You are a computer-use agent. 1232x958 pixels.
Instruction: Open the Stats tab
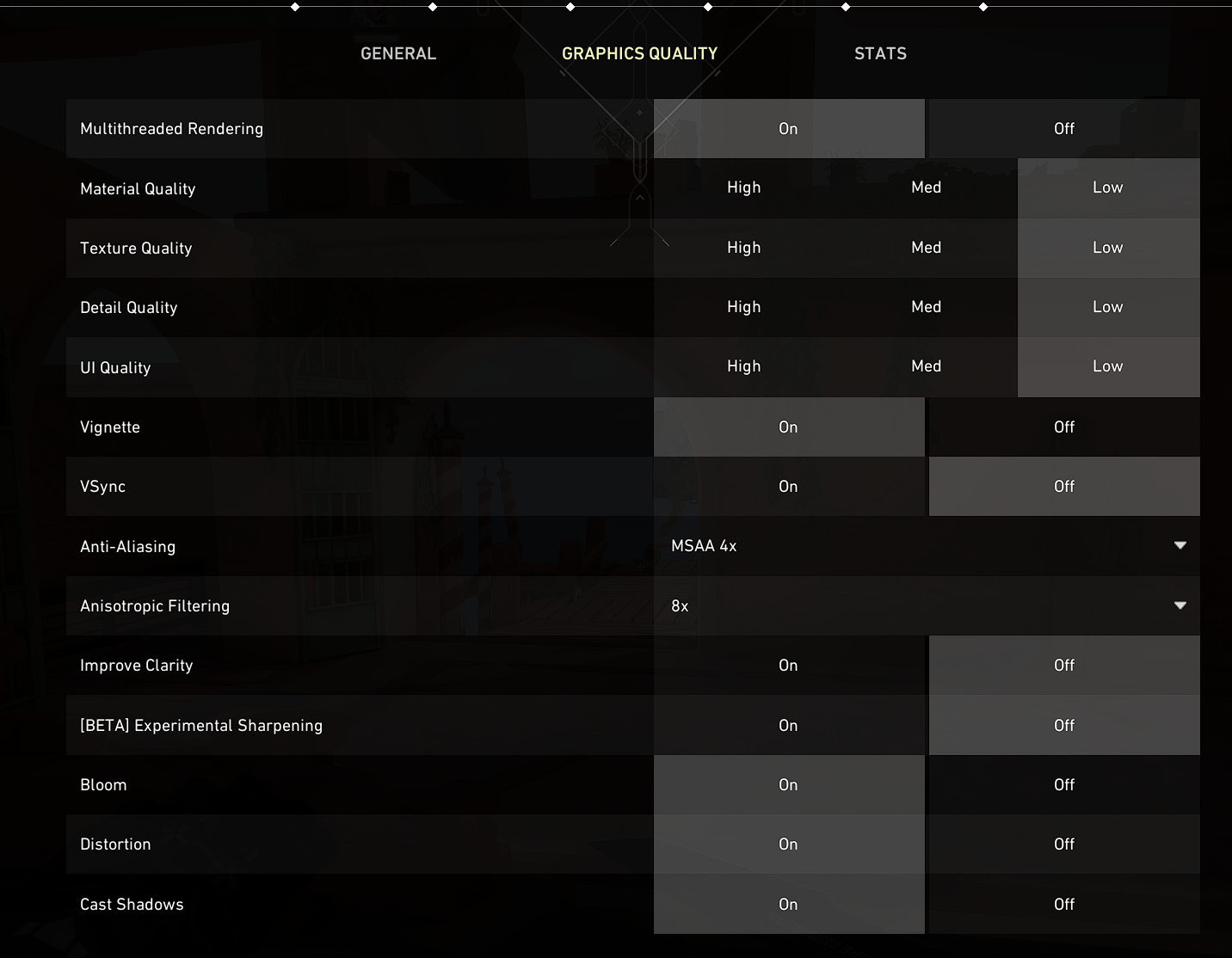880,53
